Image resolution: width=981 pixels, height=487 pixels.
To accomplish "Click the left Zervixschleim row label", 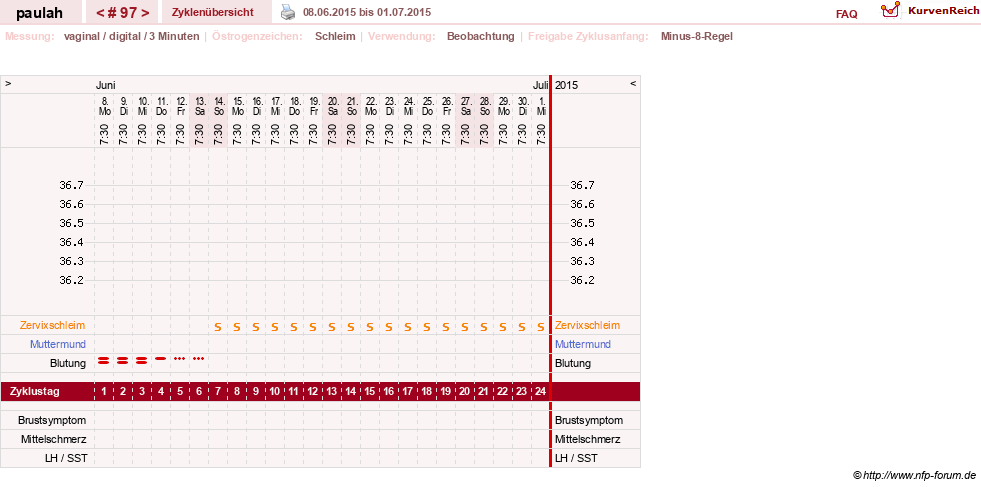I will pyautogui.click(x=53, y=326).
